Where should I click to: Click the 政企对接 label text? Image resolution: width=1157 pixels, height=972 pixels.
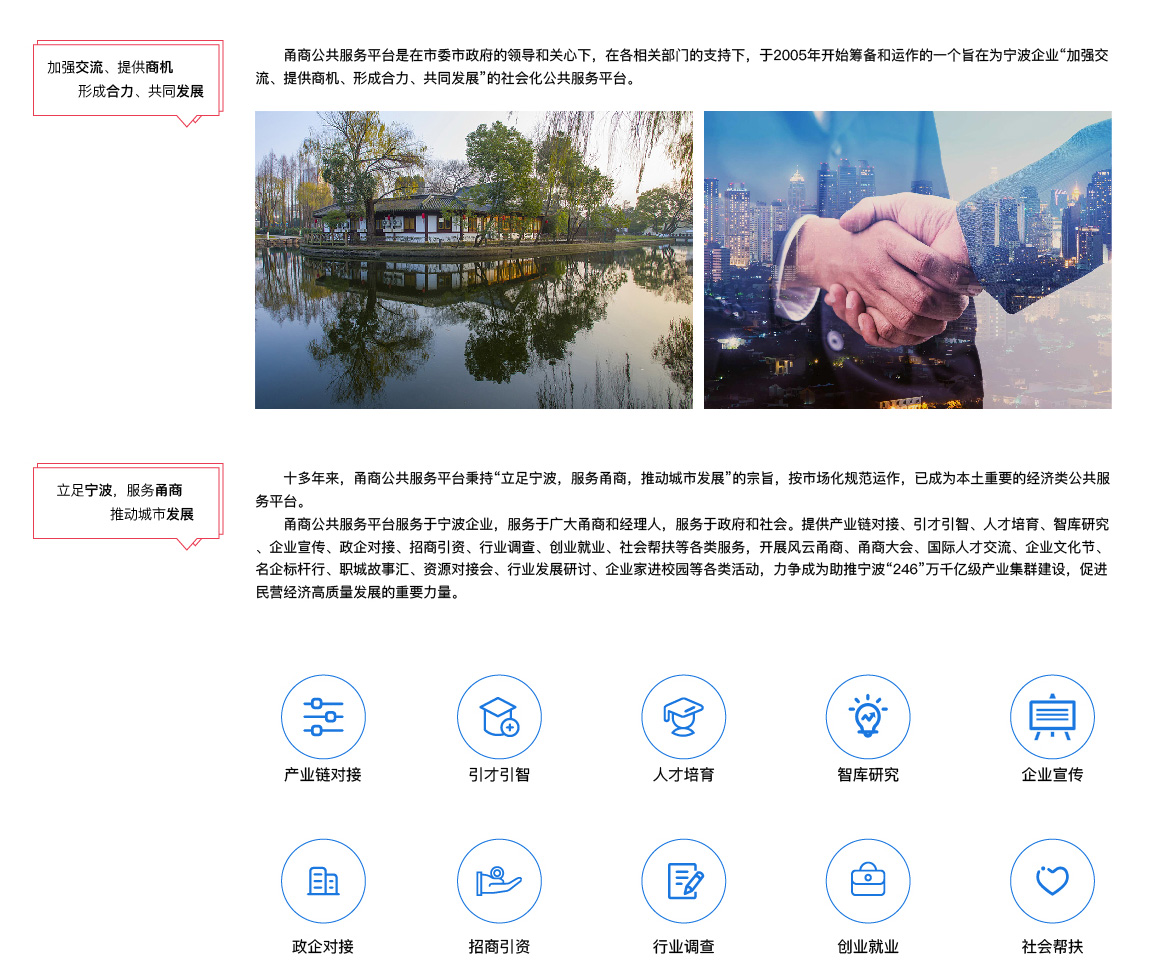tap(322, 946)
